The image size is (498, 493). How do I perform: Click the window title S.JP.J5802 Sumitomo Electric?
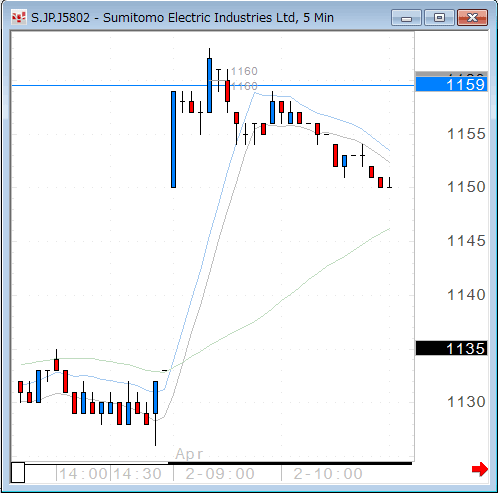point(182,17)
